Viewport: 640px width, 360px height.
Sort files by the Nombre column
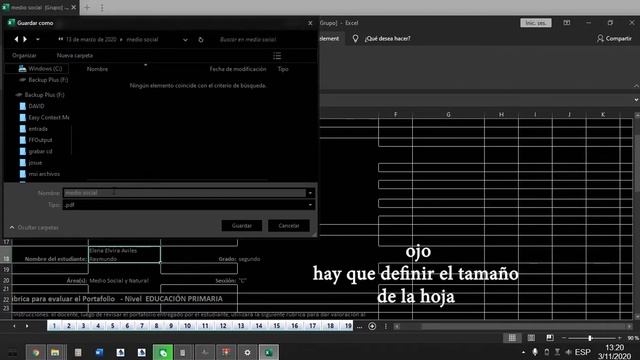97,69
